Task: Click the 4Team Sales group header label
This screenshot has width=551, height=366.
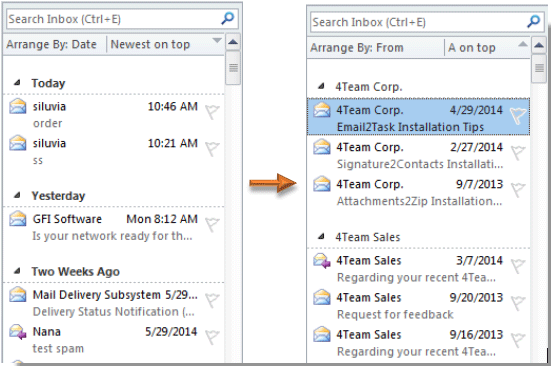Action: [x=368, y=237]
